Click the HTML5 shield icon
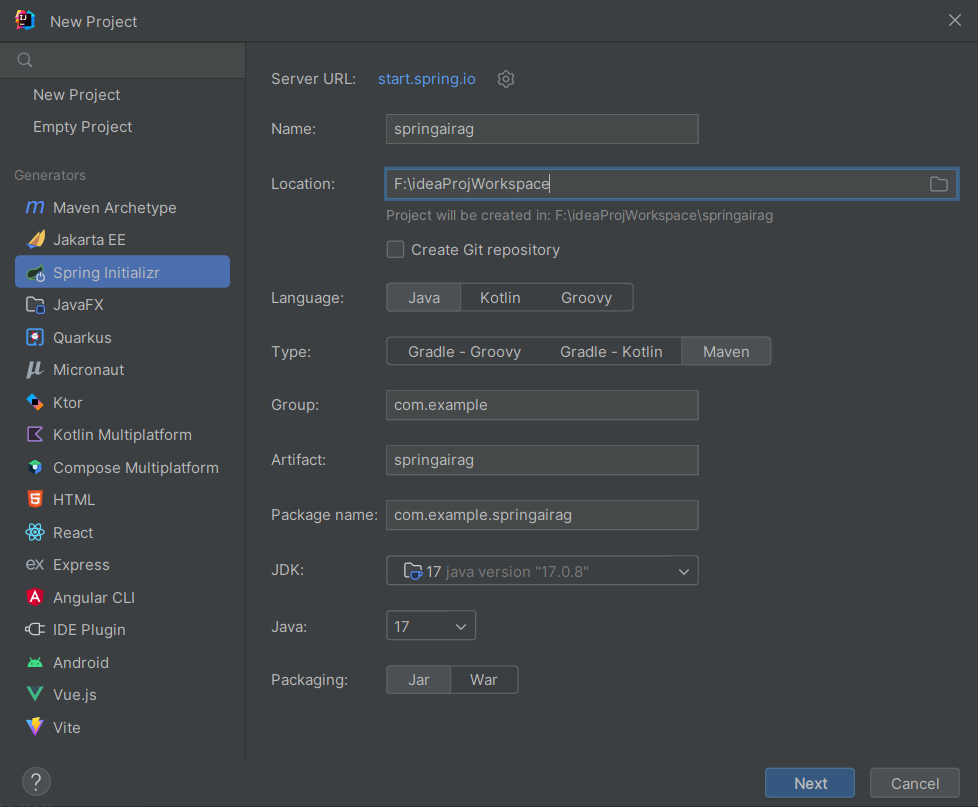The width and height of the screenshot is (978, 807). 35,500
